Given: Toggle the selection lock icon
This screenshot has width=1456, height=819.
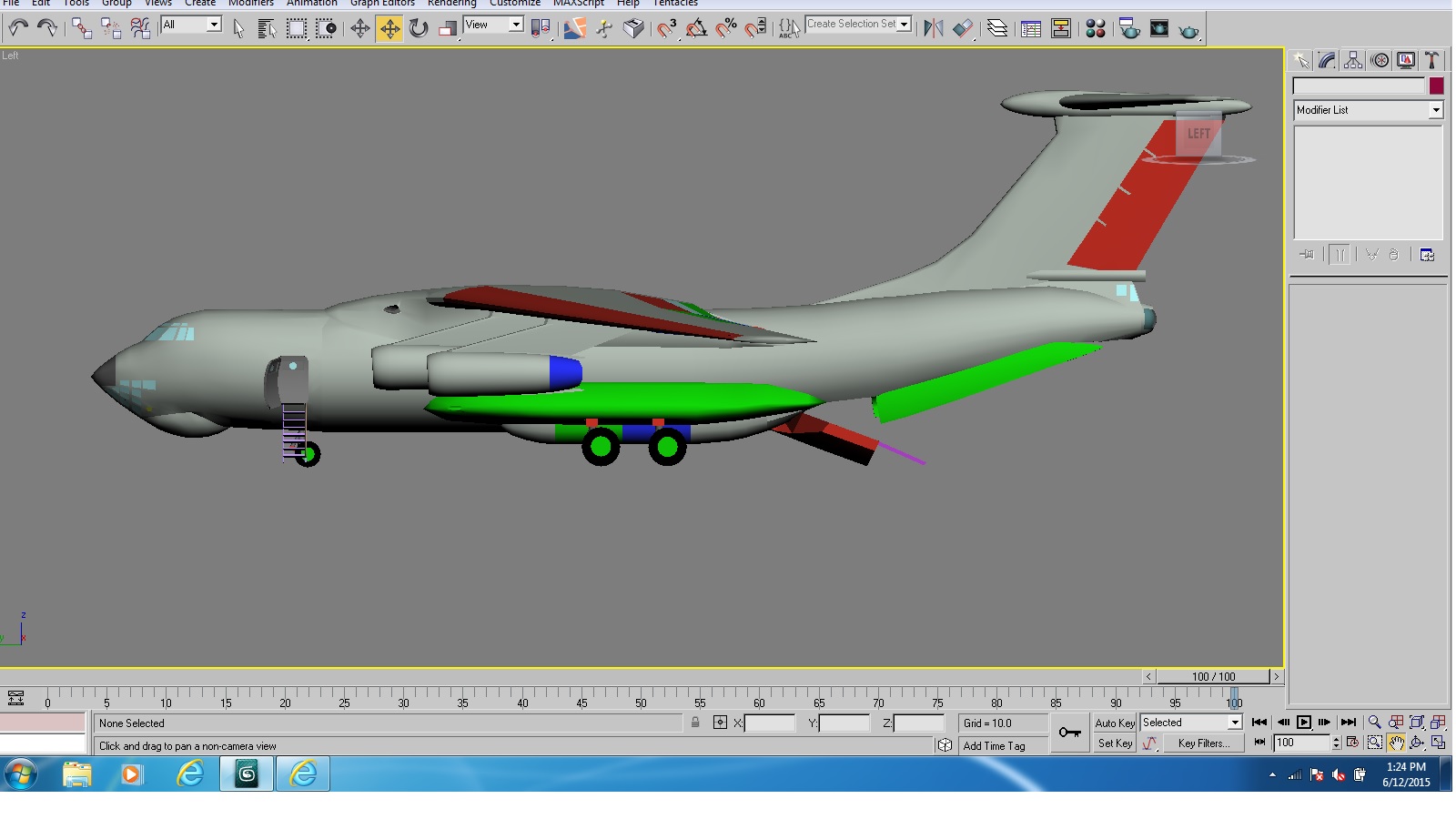Looking at the screenshot, I should coord(695,723).
